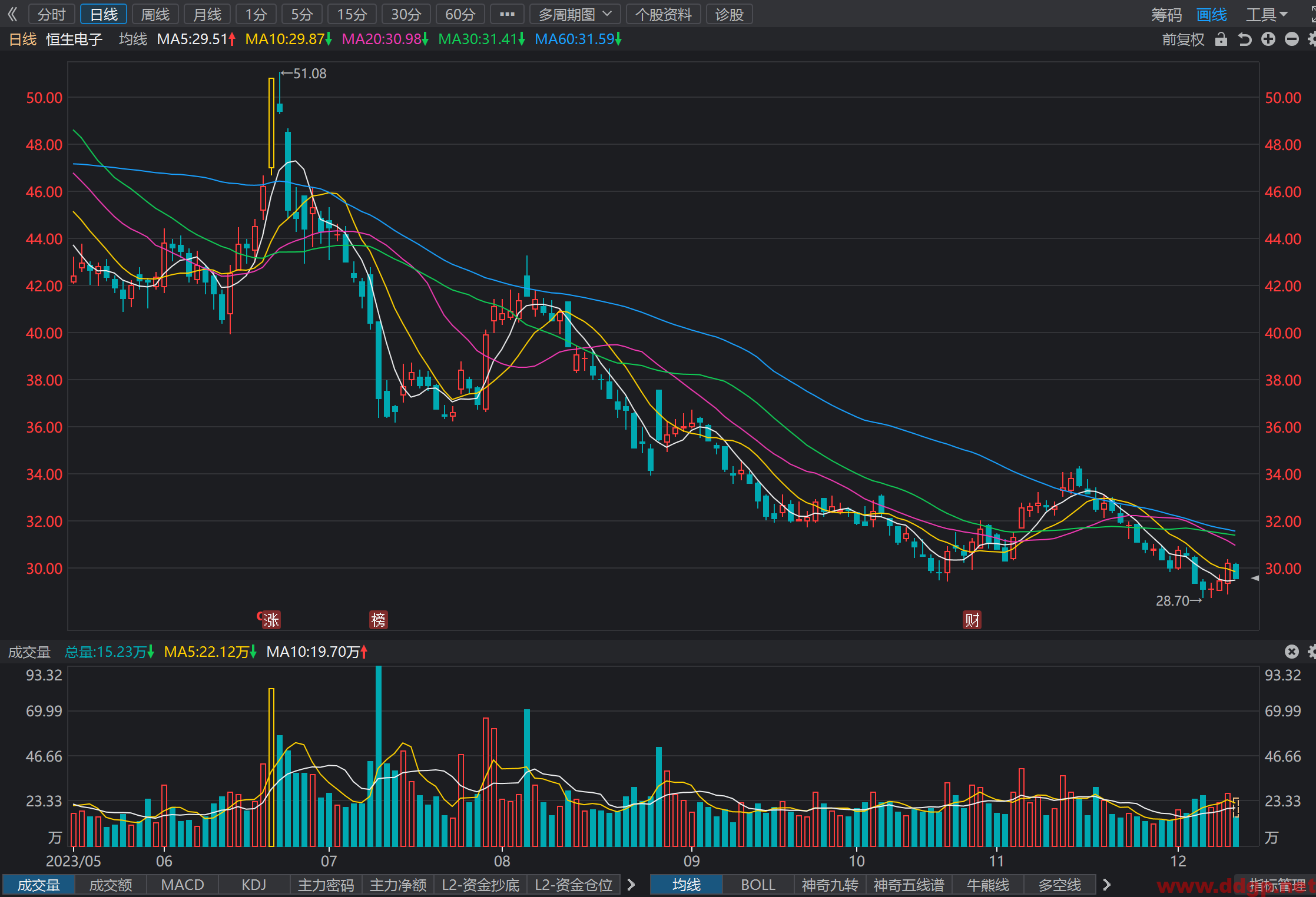Switch to the 周线 weekly tab
Image resolution: width=1316 pixels, height=897 pixels.
(x=155, y=14)
